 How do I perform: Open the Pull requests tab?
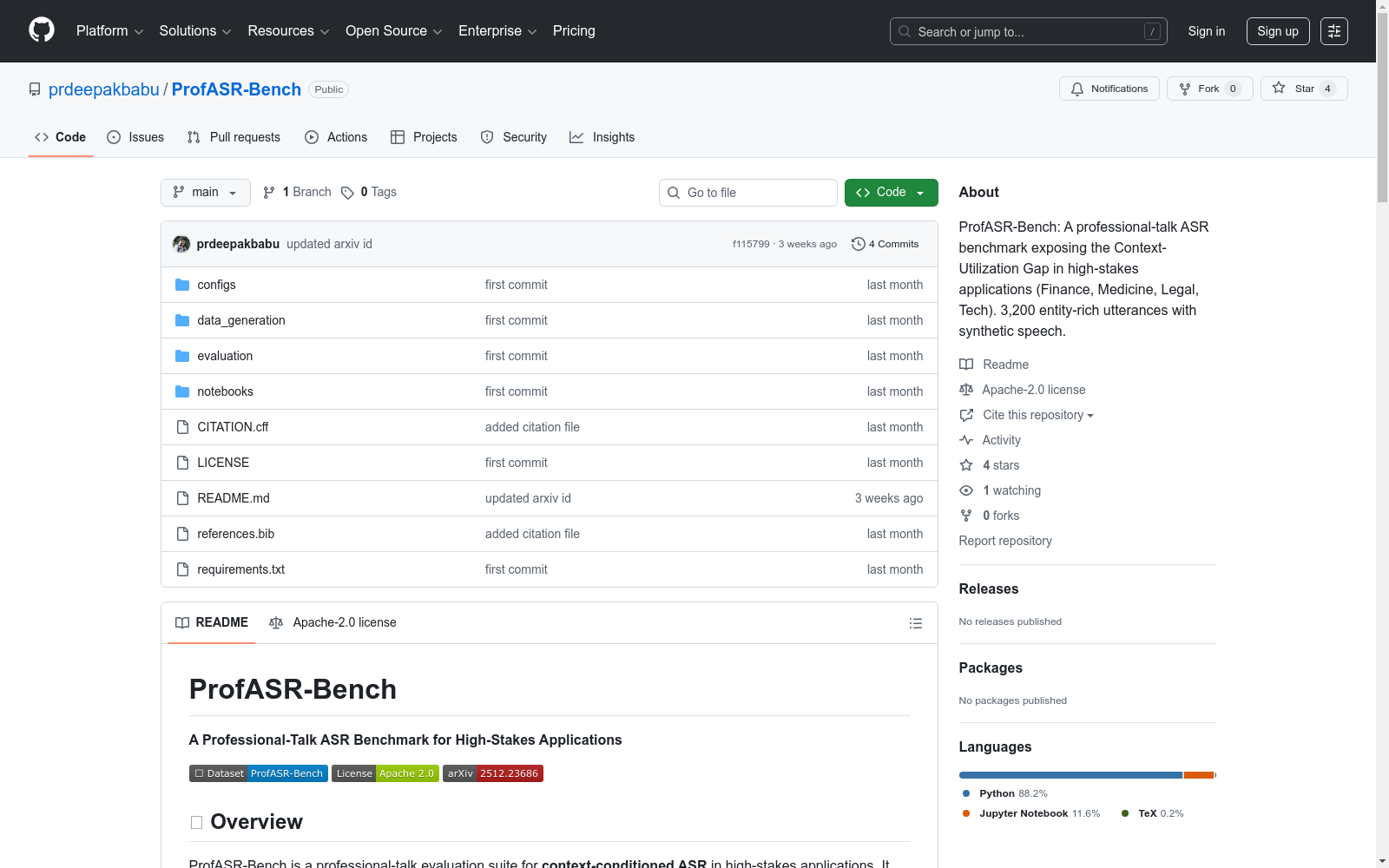point(234,137)
